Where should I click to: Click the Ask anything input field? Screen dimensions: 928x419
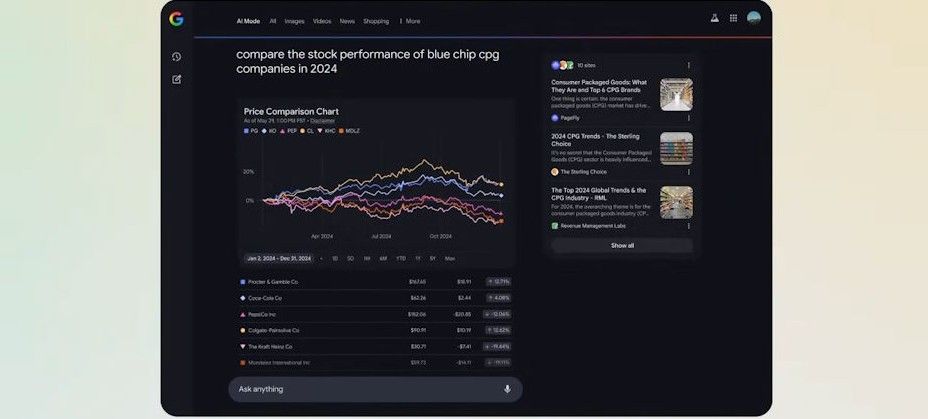pos(360,389)
